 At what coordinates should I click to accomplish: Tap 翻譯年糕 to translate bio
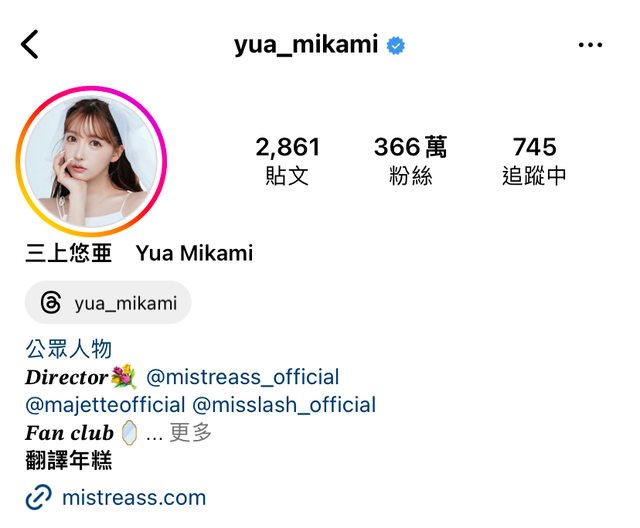(x=69, y=460)
